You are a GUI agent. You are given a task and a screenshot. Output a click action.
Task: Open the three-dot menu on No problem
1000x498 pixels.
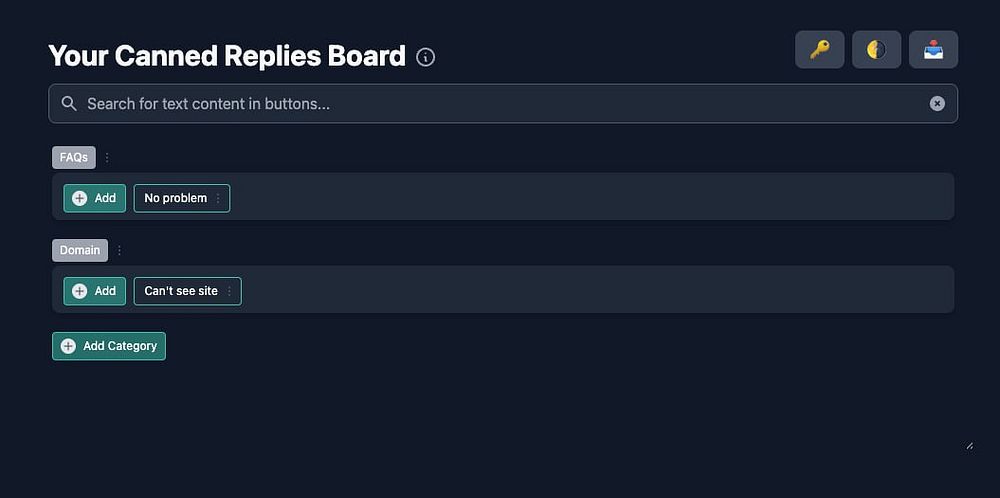coord(218,199)
